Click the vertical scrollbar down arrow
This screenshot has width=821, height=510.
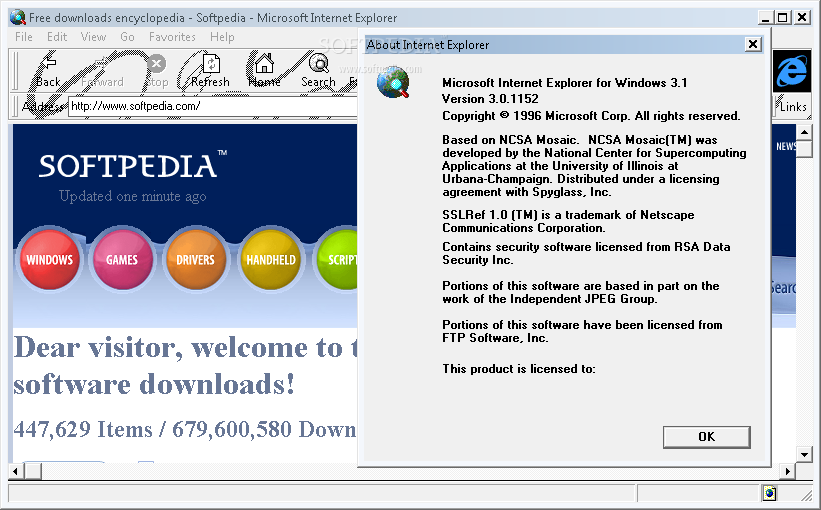pos(804,454)
